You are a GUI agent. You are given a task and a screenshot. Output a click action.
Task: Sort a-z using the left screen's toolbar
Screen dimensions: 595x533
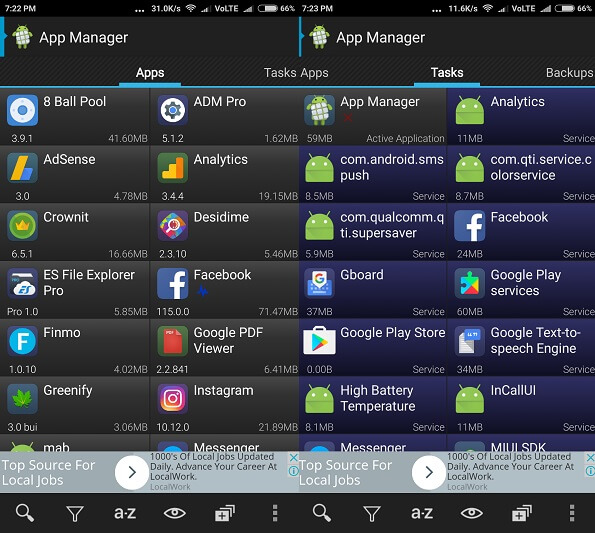125,513
